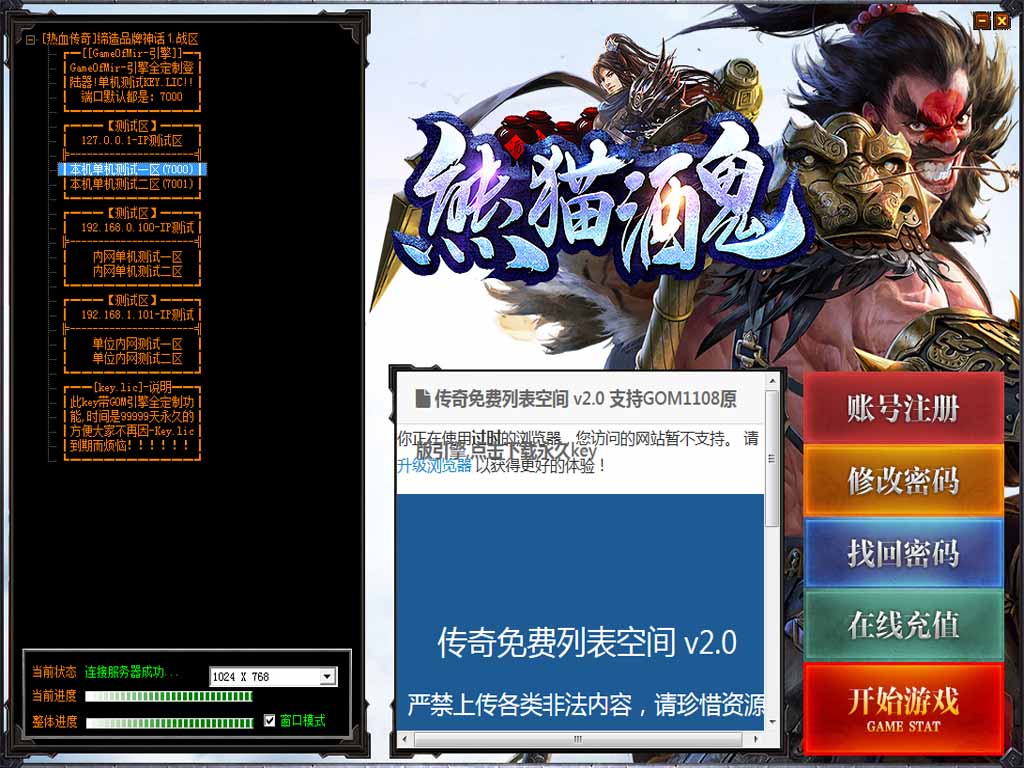Click the launcher minimize icon at top right
This screenshot has width=1024, height=768.
click(x=982, y=20)
